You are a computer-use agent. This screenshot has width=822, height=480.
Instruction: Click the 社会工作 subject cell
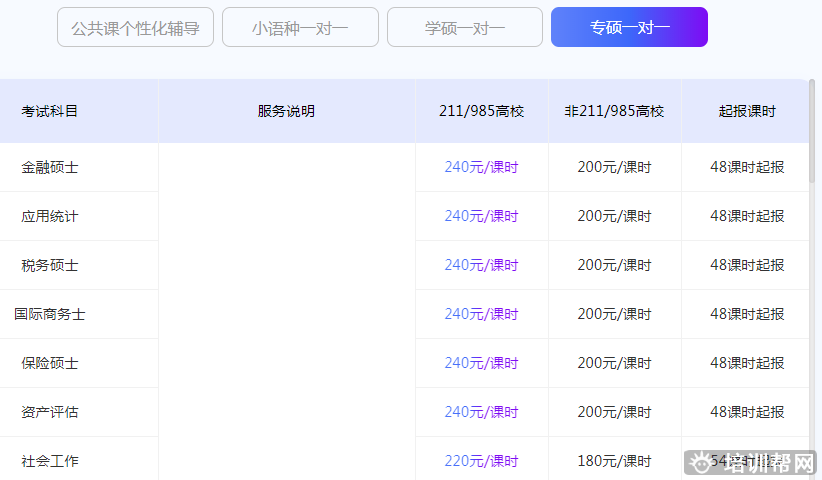point(50,461)
